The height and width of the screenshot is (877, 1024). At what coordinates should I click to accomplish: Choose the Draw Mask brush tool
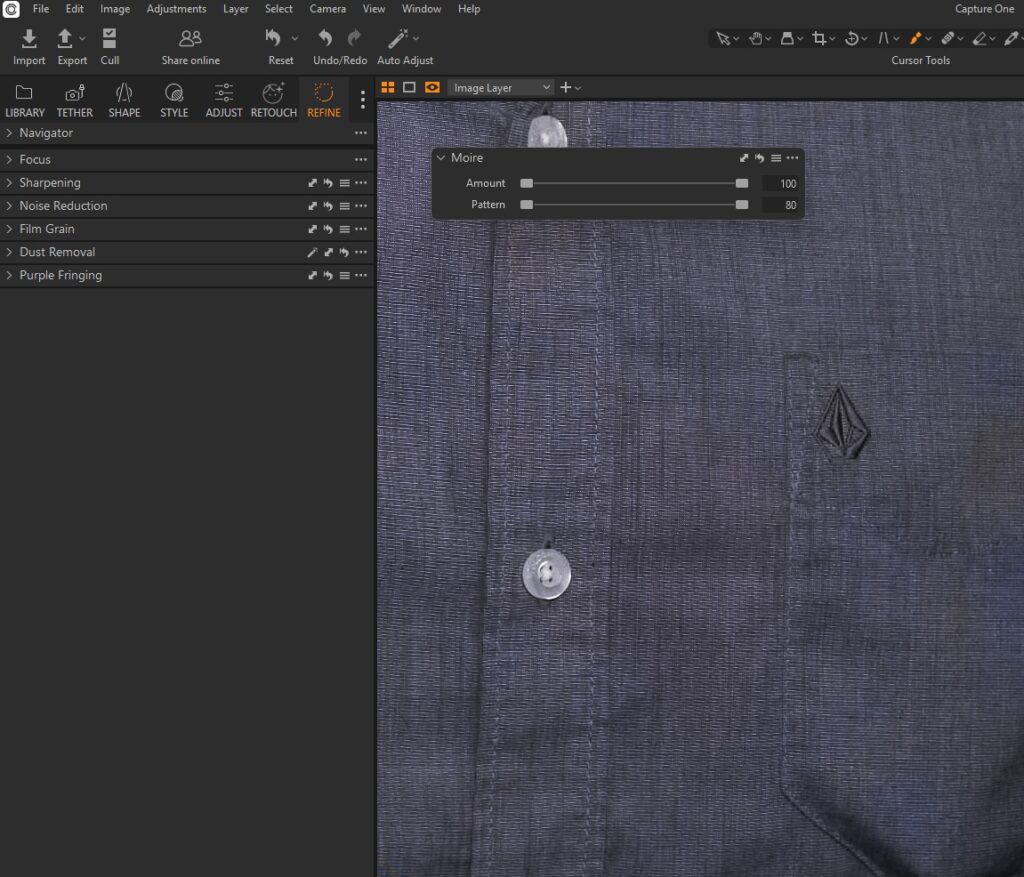pyautogui.click(x=915, y=38)
